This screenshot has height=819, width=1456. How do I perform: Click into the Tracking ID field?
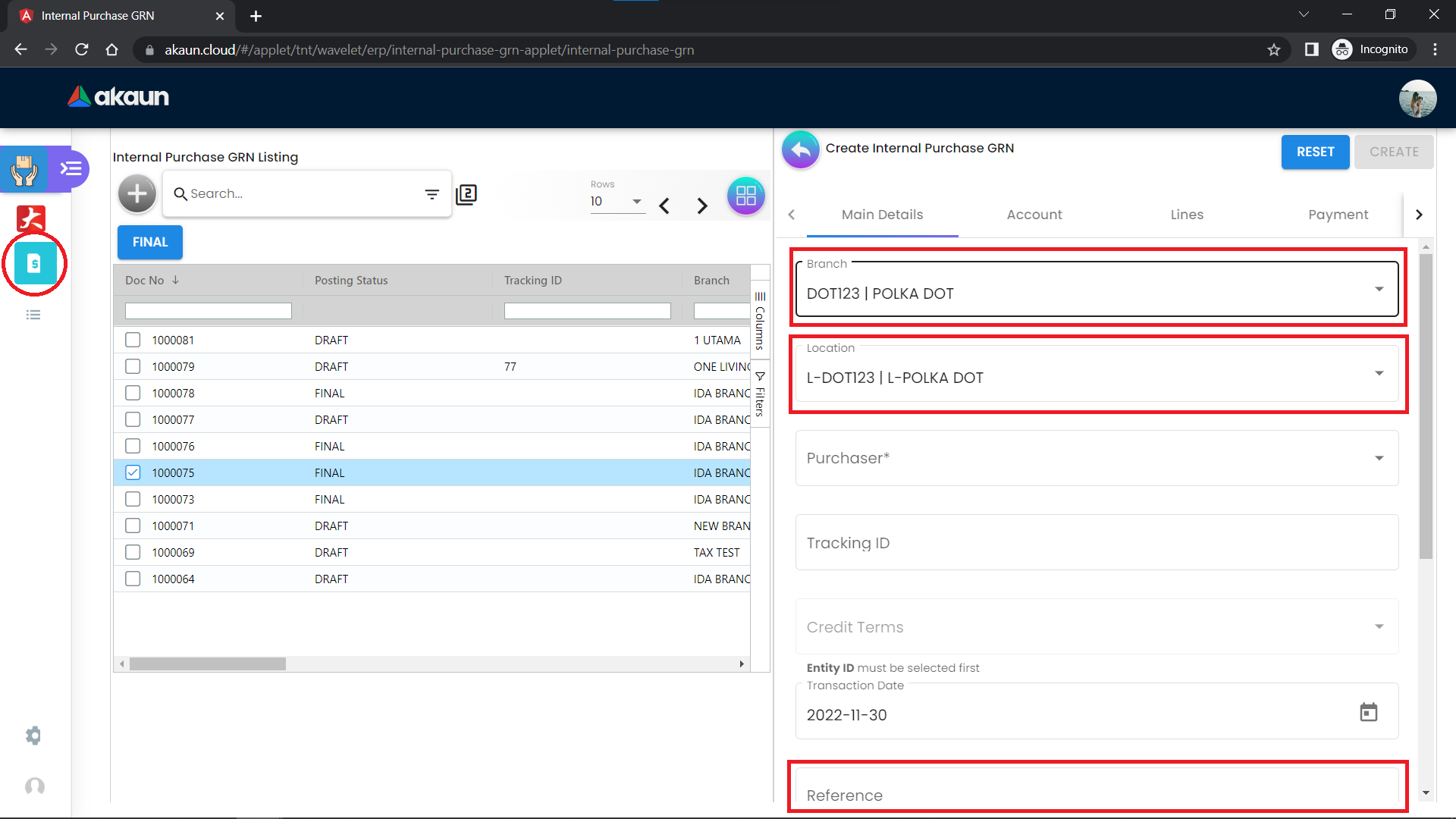pos(1096,543)
